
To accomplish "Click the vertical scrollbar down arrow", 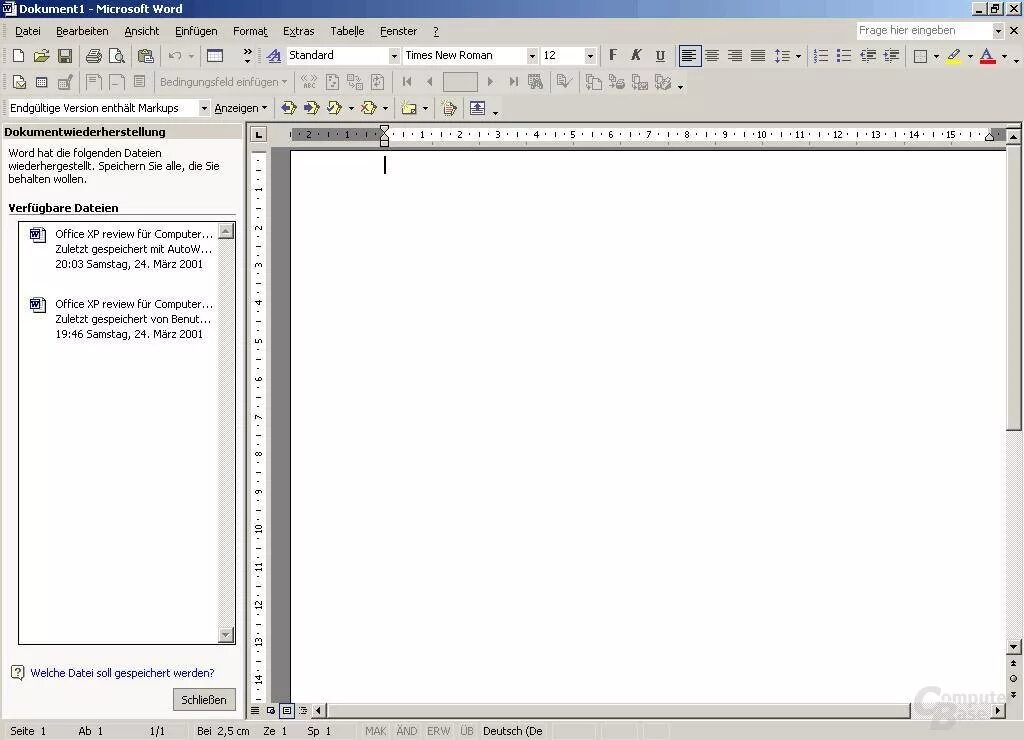I will [1014, 647].
